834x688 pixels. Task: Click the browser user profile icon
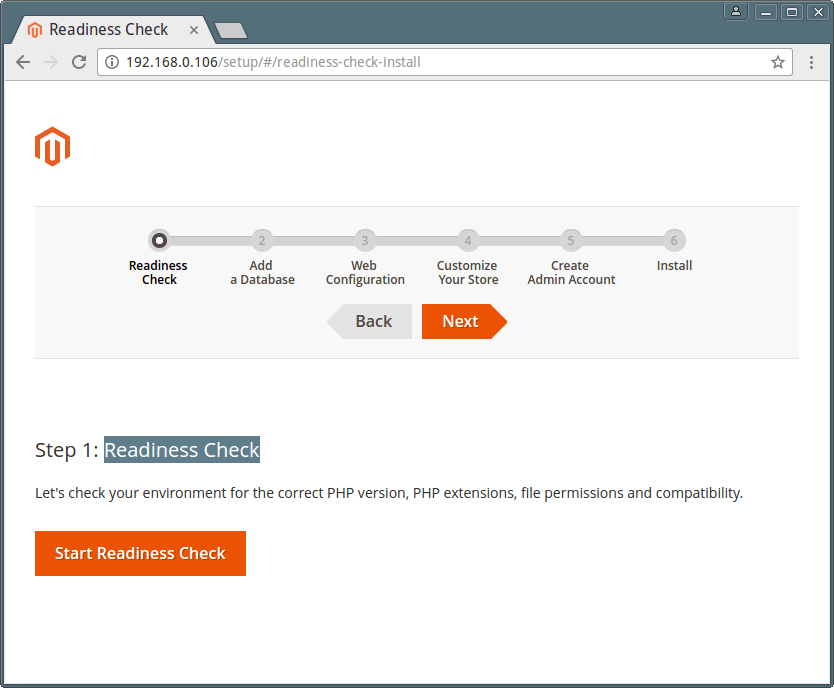[x=736, y=11]
